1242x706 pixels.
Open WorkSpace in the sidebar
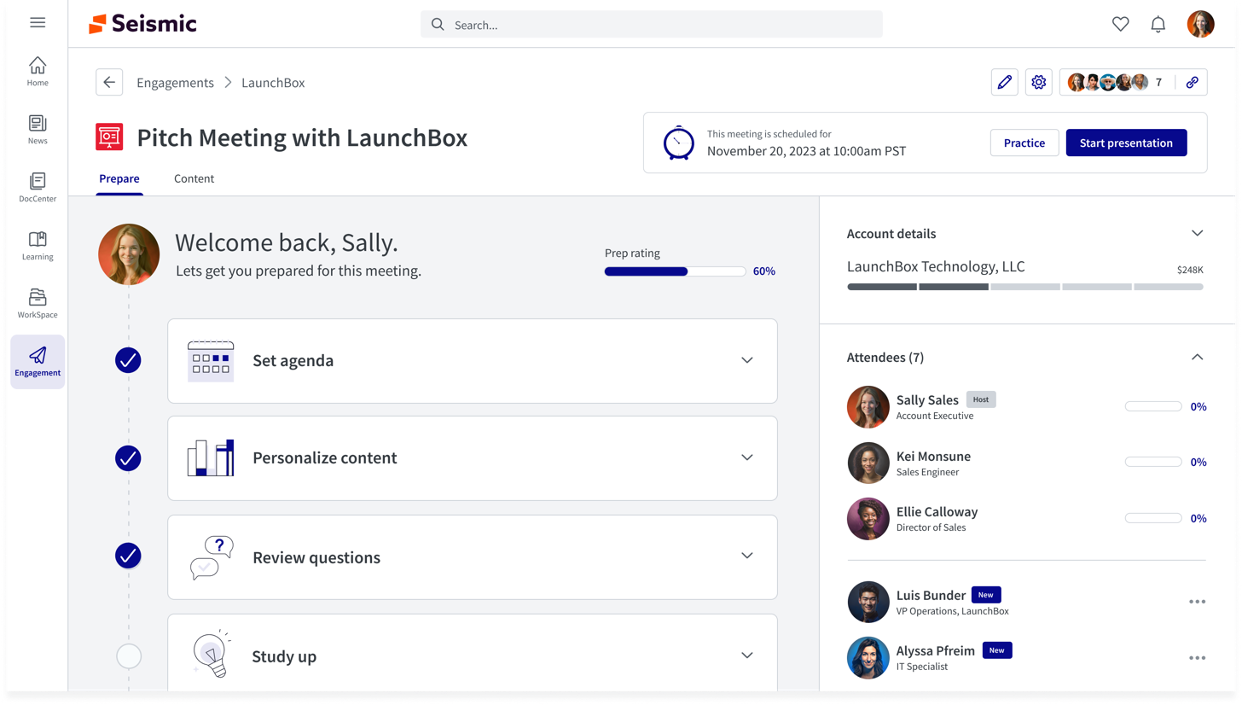pos(37,303)
